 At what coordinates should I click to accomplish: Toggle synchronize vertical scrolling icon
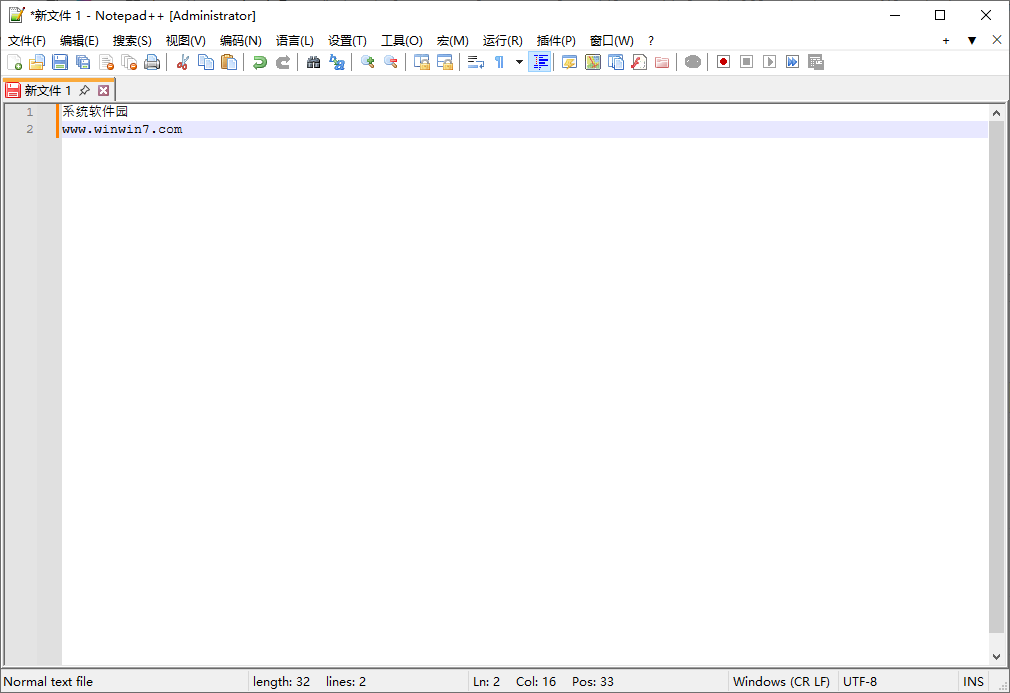coord(422,62)
